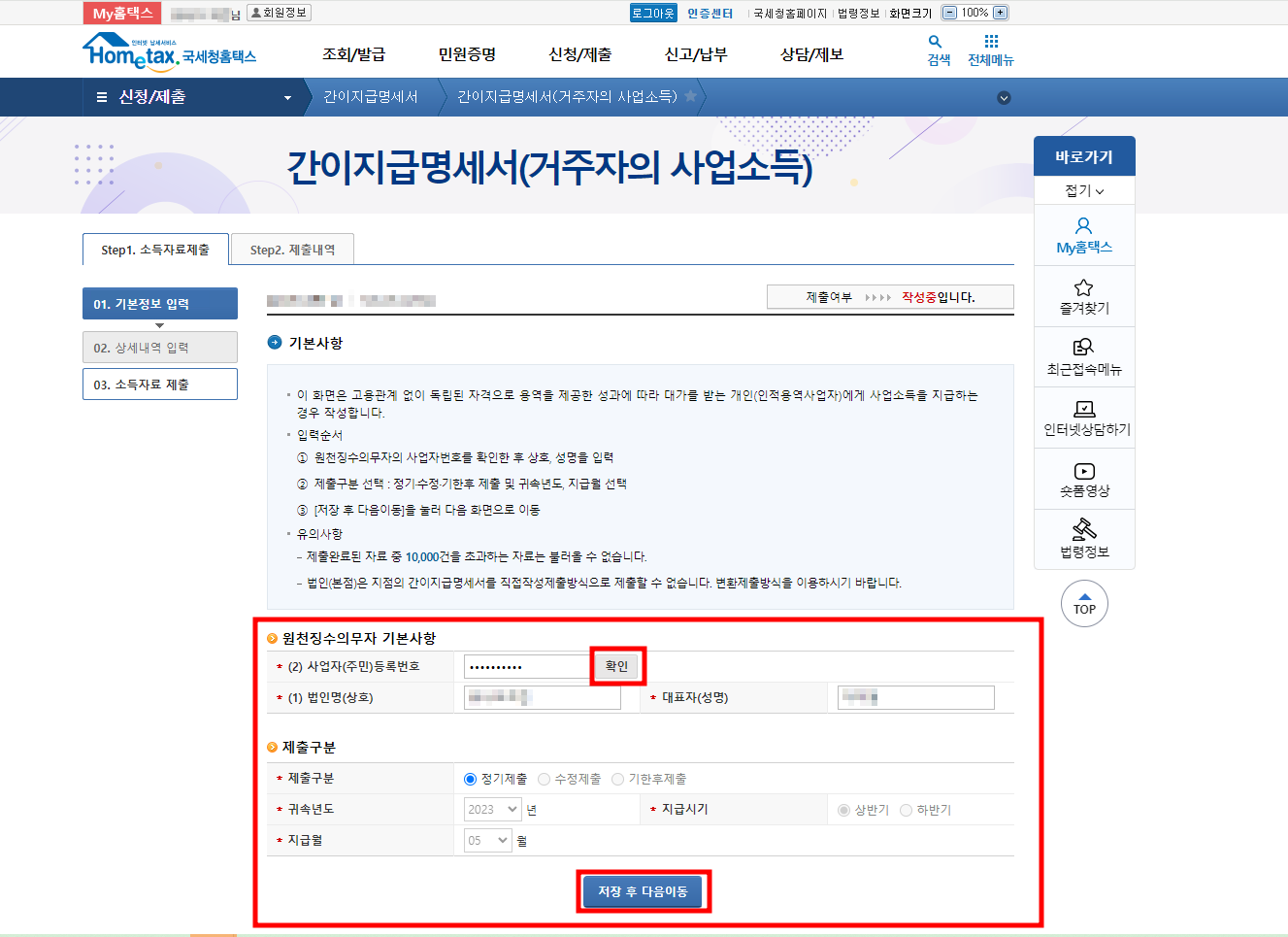Select the 하반기 radio button
The image size is (1288, 937).
coord(906,810)
